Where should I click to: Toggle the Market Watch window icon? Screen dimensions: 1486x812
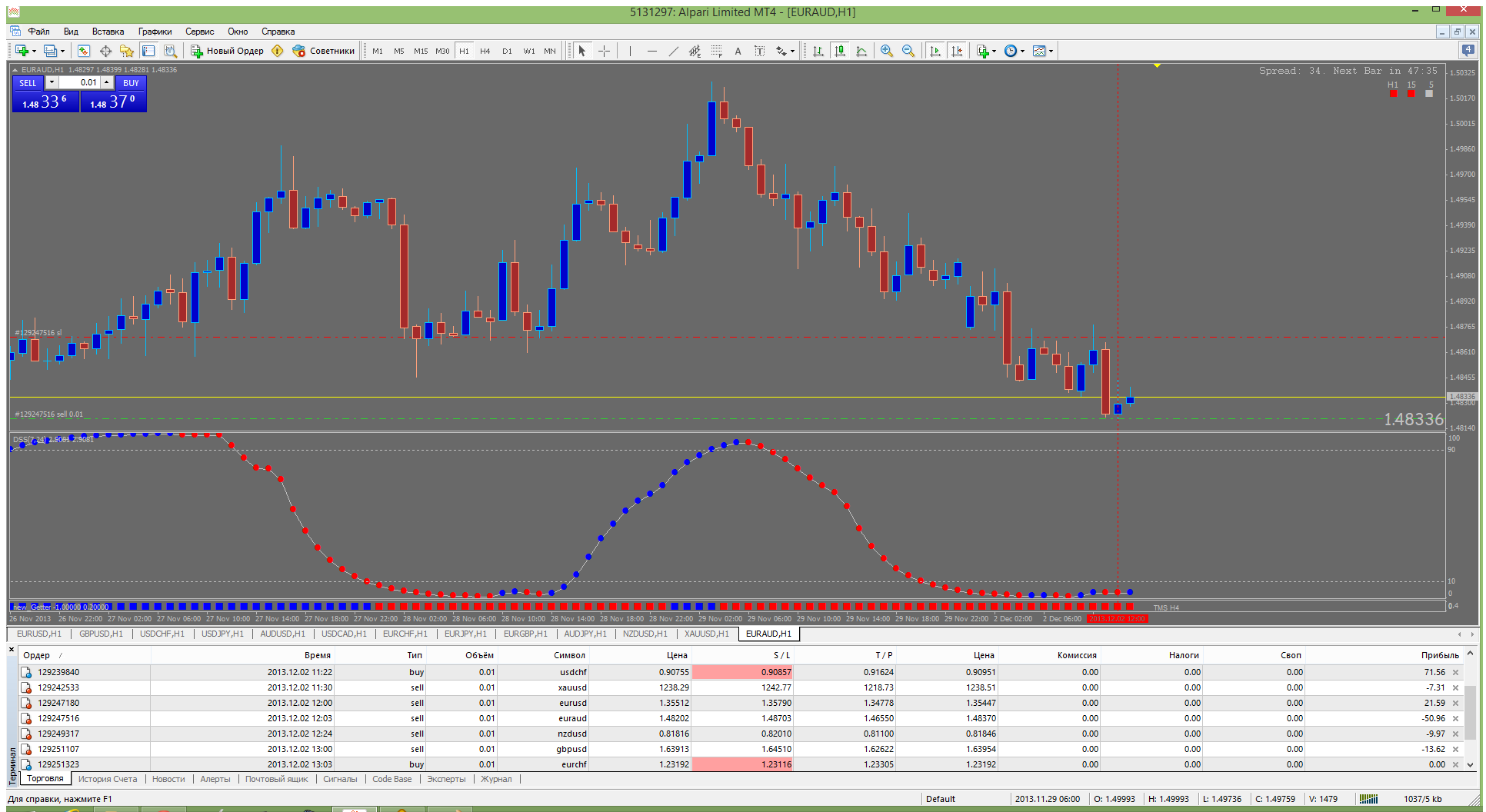(83, 51)
